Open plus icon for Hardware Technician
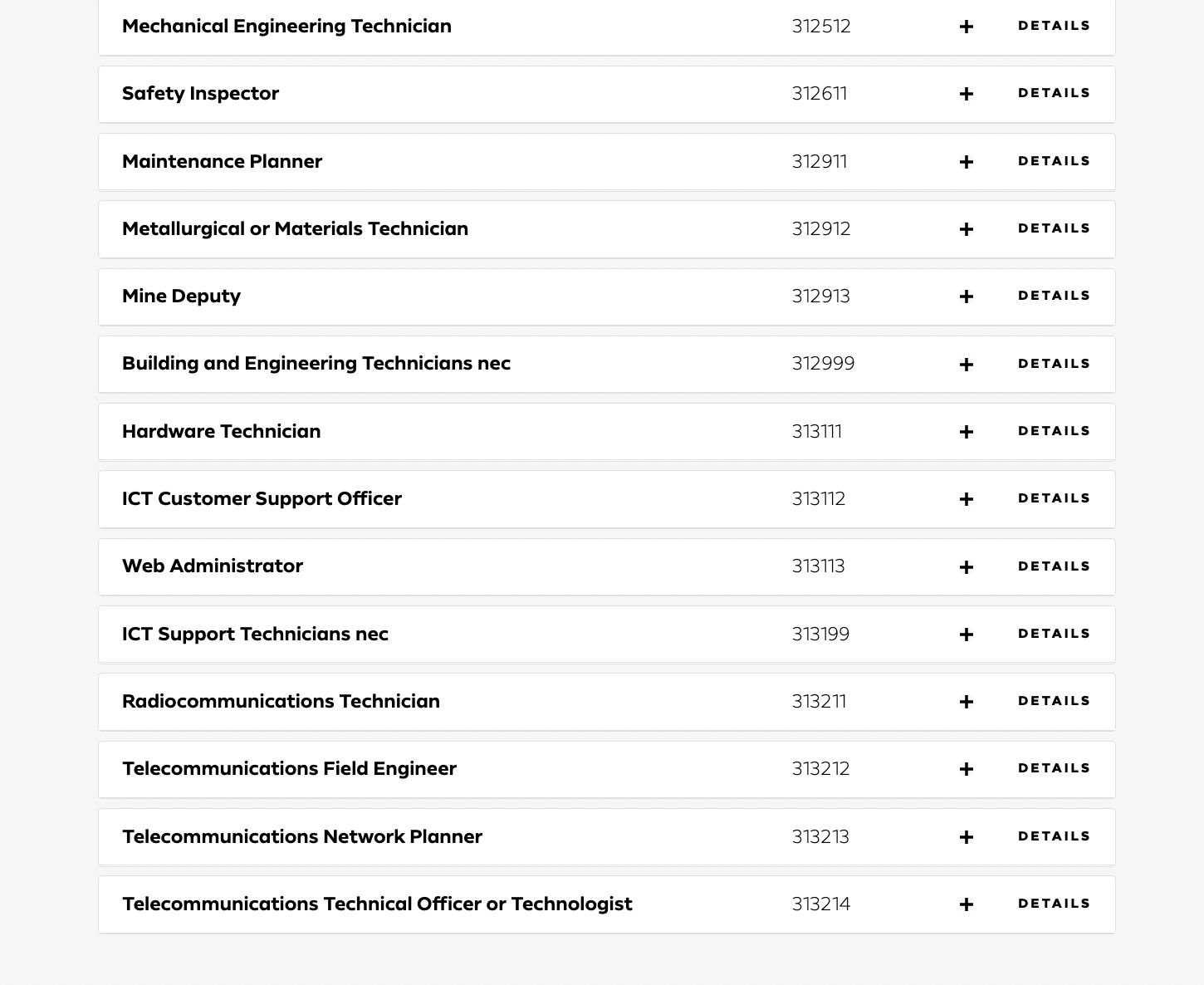This screenshot has height=985, width=1204. click(x=966, y=432)
